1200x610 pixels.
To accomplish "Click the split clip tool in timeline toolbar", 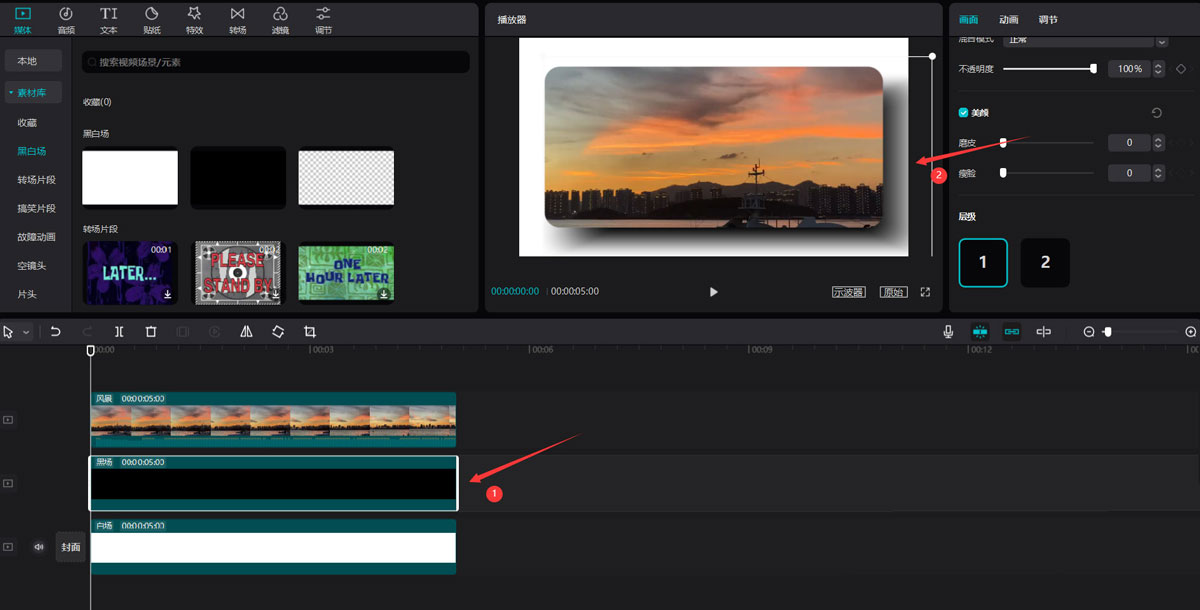I will tap(119, 332).
